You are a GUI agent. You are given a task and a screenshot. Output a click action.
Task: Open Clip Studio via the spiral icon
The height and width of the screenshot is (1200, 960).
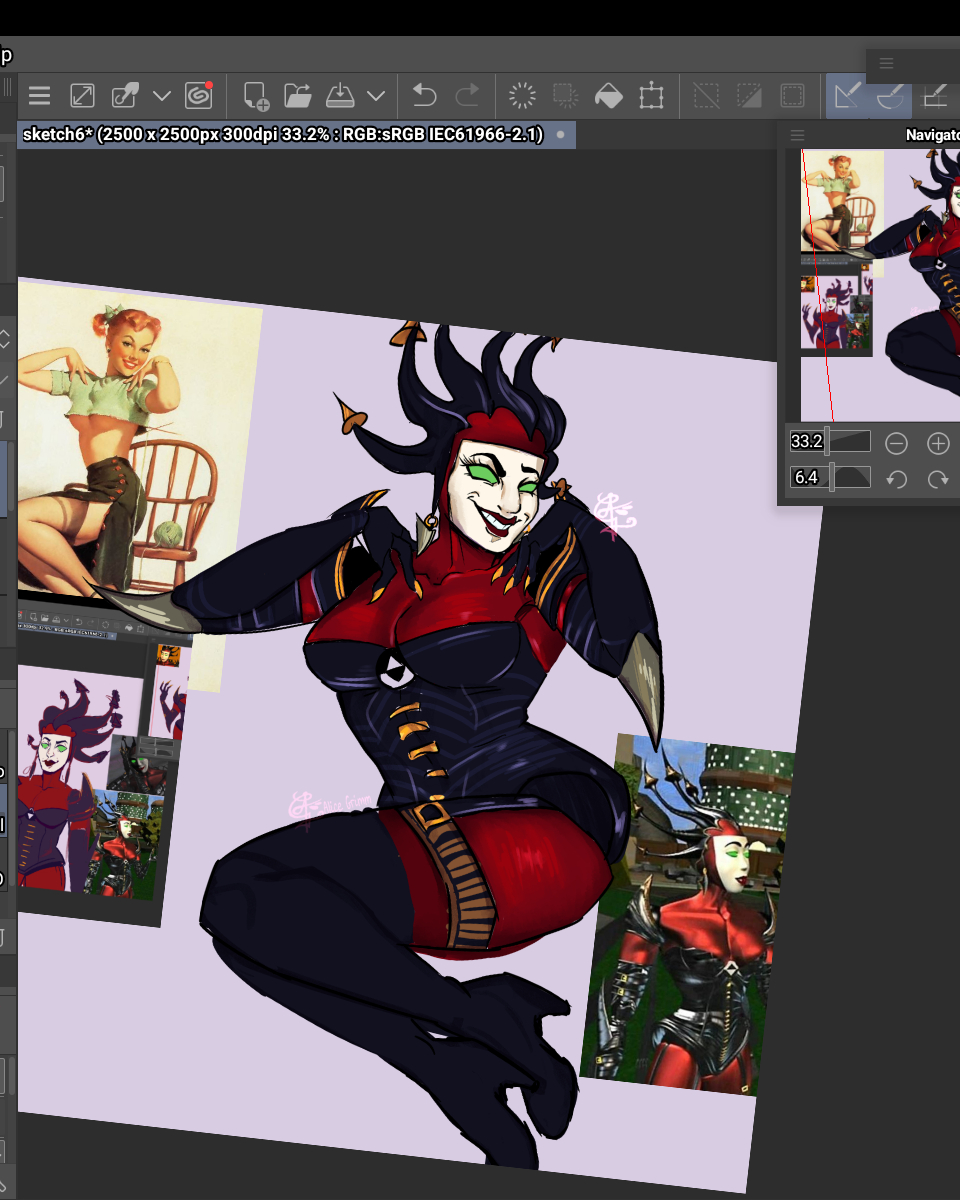(x=199, y=96)
